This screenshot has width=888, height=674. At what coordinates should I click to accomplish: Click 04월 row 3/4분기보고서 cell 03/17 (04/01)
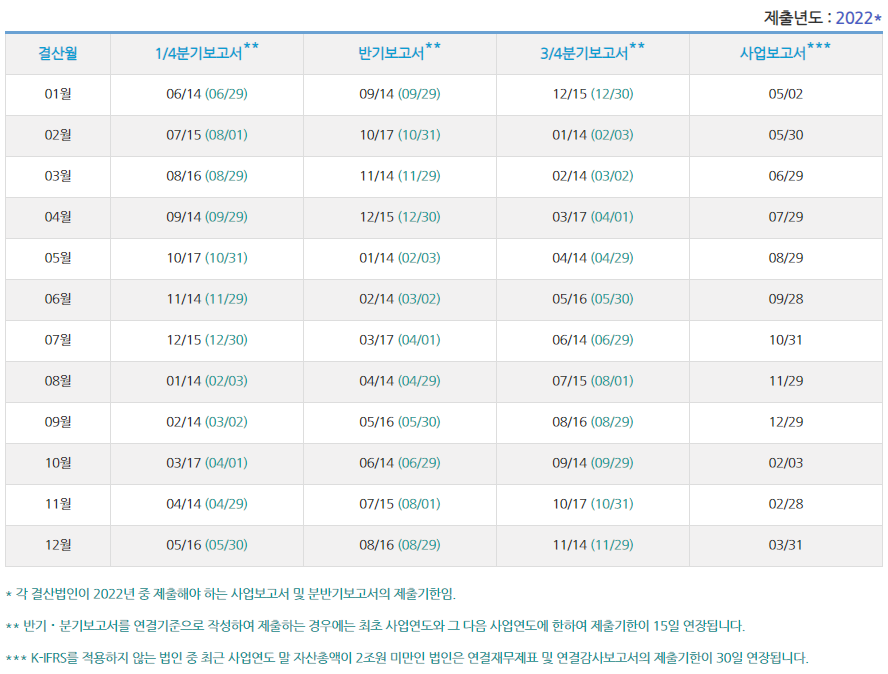592,217
